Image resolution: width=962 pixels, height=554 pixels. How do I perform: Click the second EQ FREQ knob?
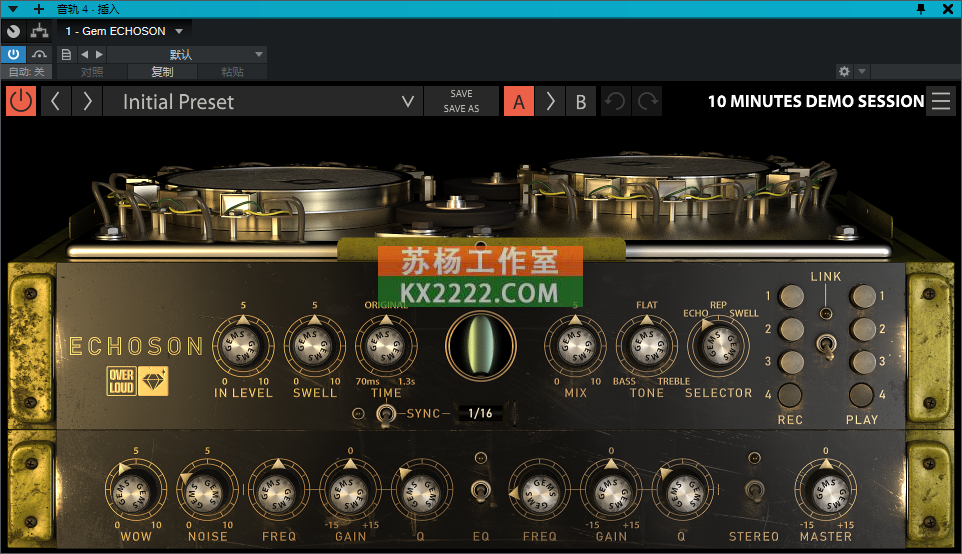click(x=539, y=491)
